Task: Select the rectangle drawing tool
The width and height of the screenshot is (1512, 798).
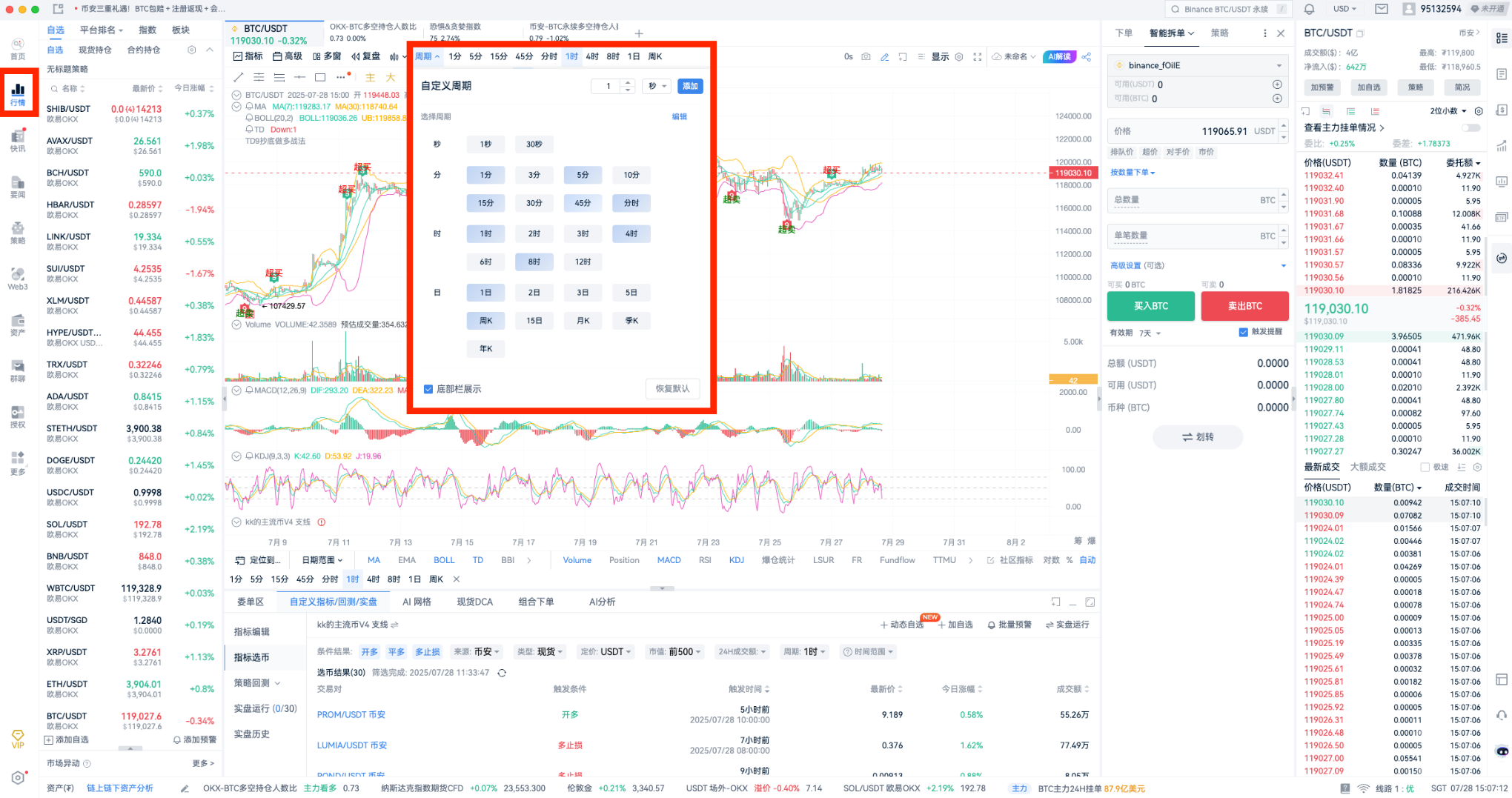Action: click(x=320, y=77)
